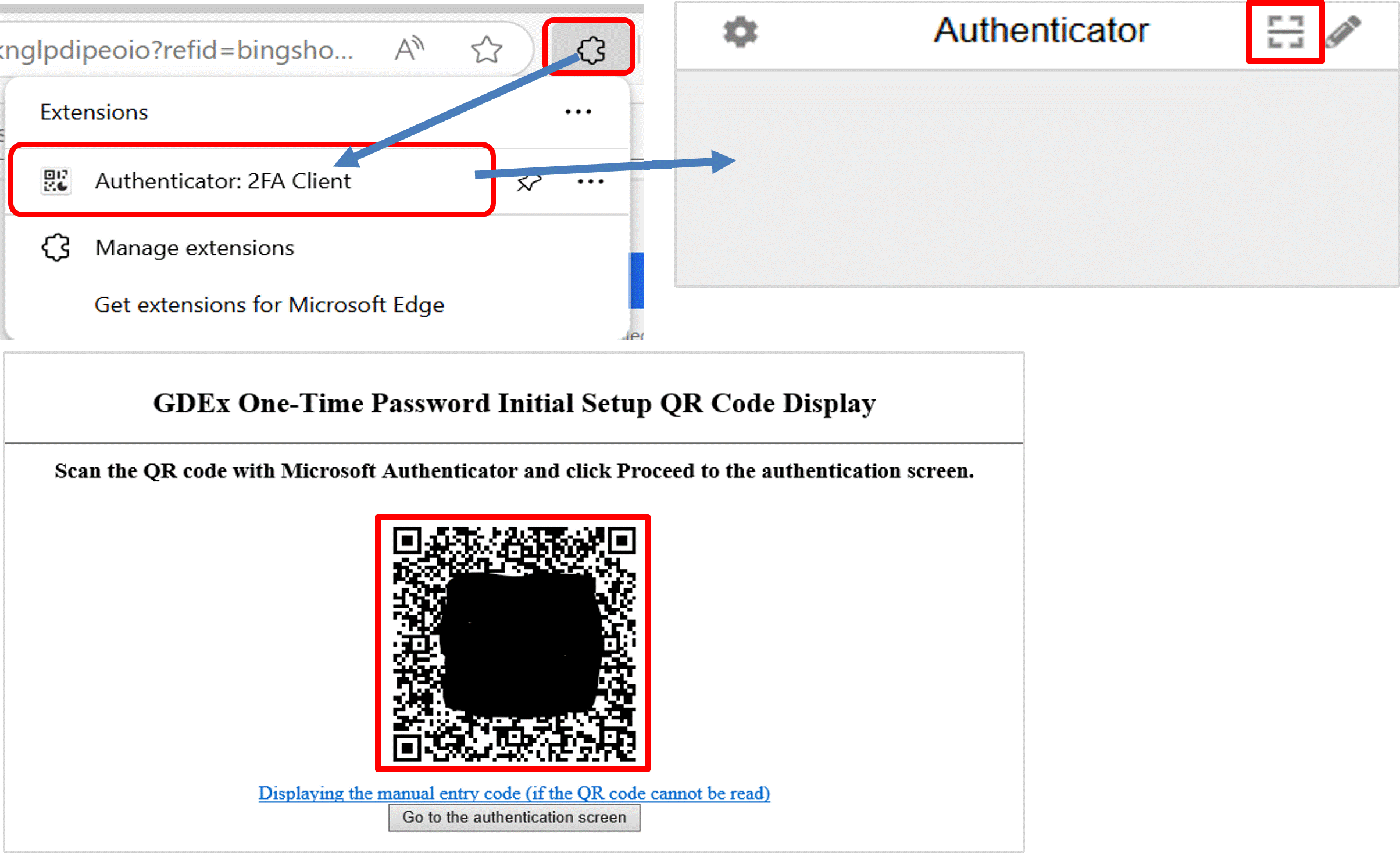Activate Read aloud for the current page
The width and height of the screenshot is (1400, 853).
410,49
